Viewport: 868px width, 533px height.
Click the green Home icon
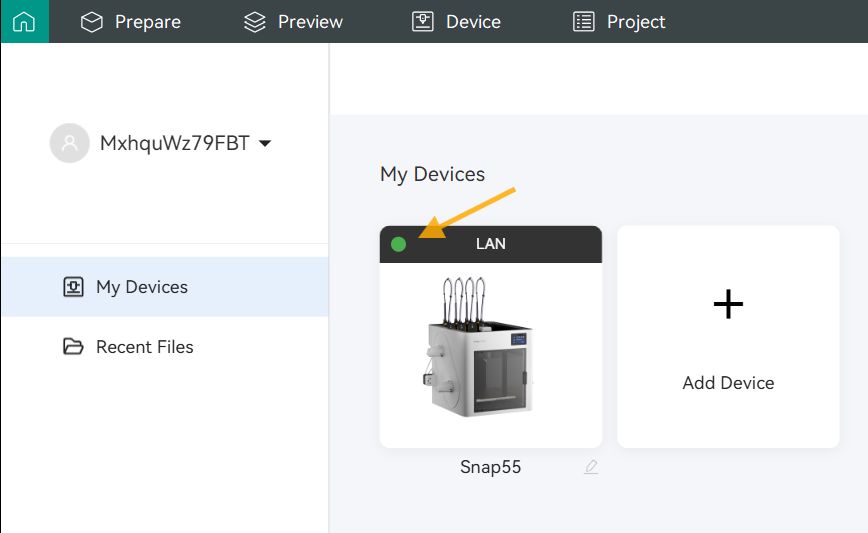(x=24, y=21)
